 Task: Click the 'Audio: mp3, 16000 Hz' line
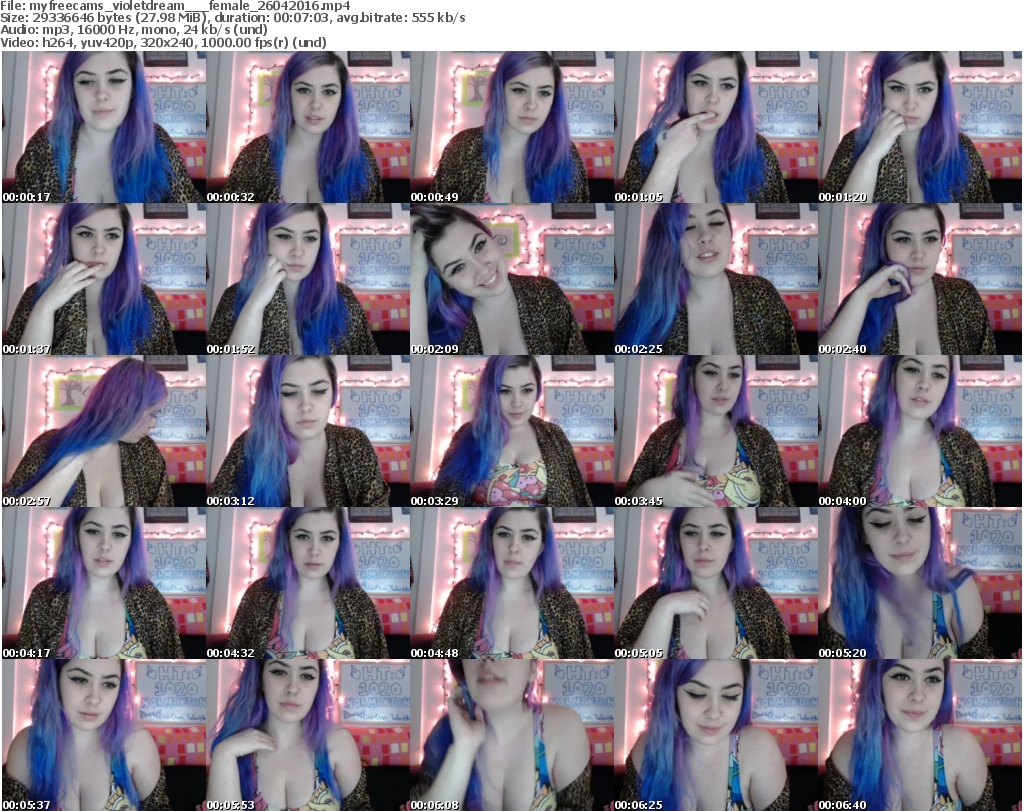coord(134,30)
